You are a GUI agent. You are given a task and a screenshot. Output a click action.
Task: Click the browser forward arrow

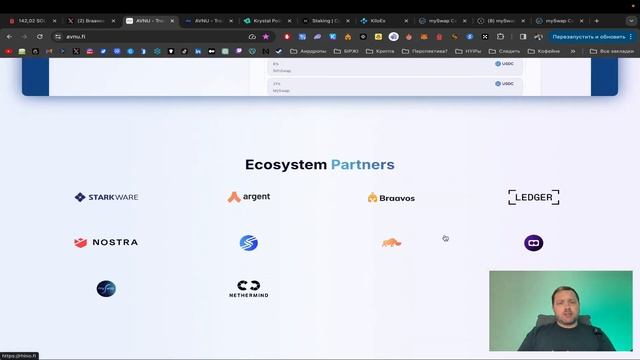click(x=24, y=37)
